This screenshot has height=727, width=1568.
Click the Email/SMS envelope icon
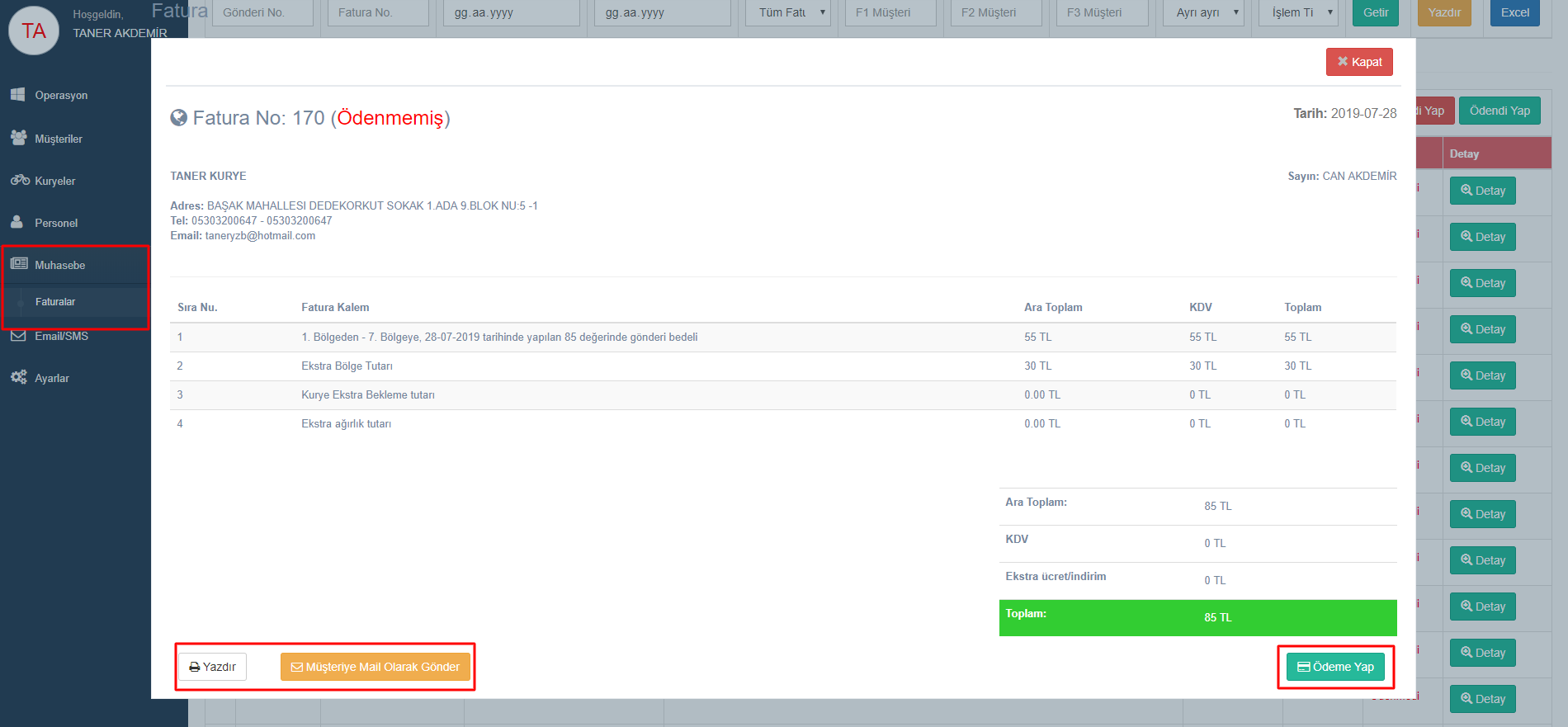tap(19, 336)
